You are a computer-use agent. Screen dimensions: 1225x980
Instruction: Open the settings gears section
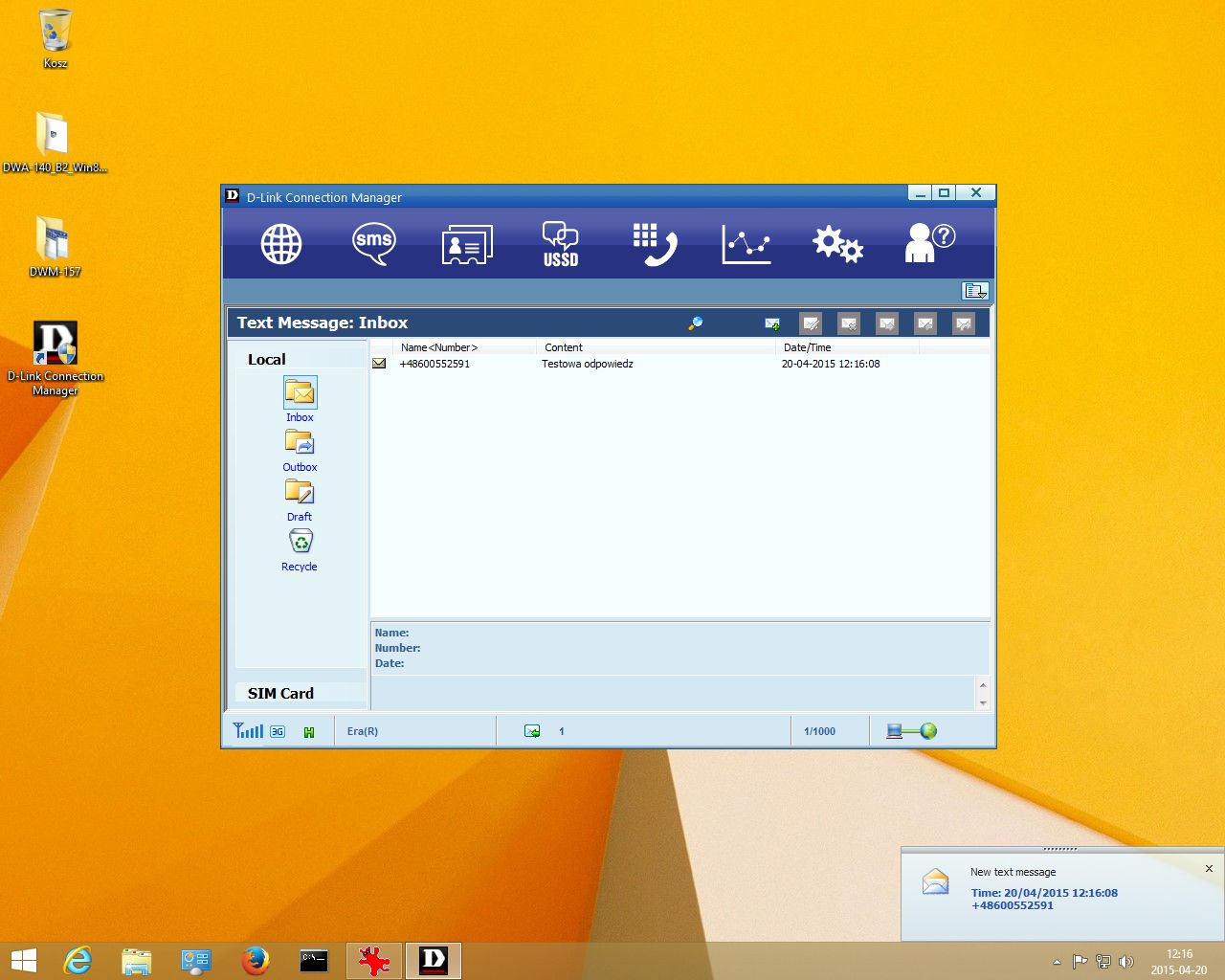[x=838, y=244]
